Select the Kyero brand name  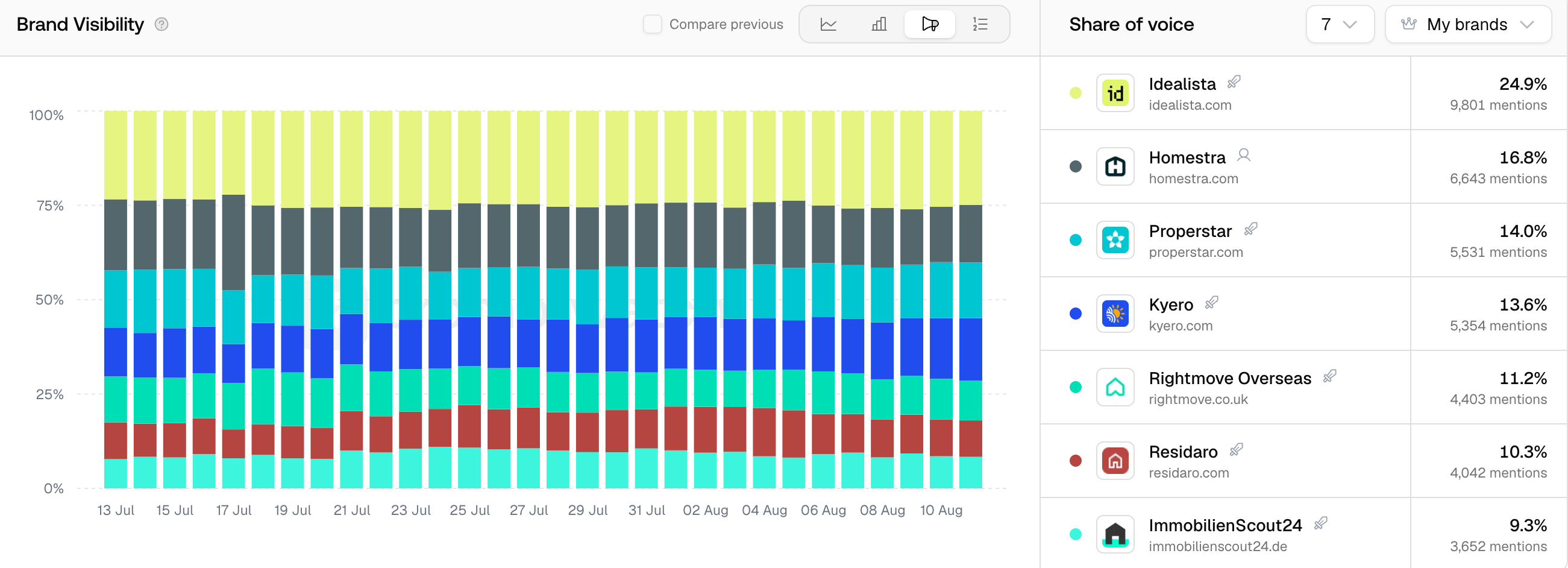1171,305
